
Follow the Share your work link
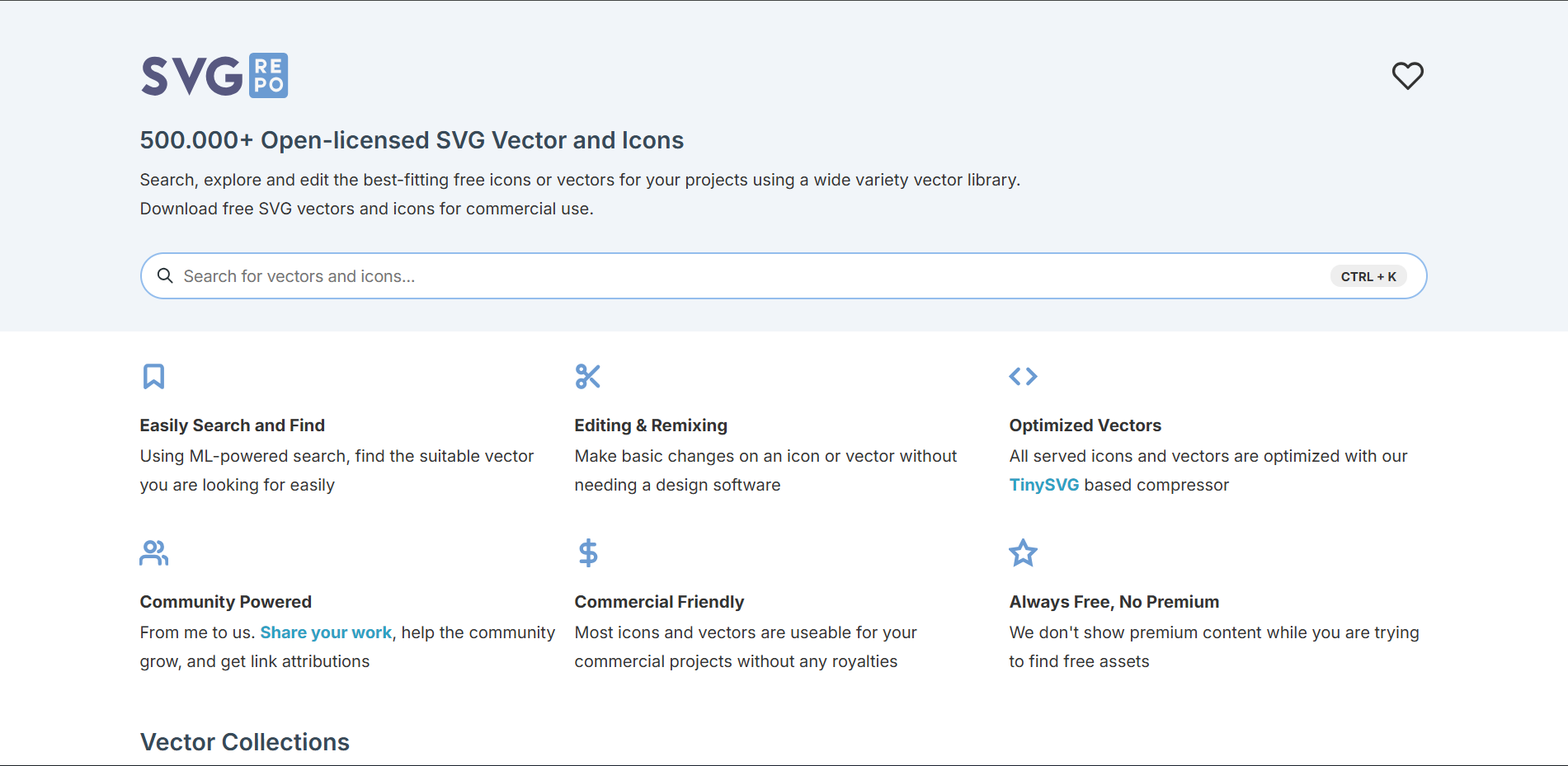[x=325, y=632]
